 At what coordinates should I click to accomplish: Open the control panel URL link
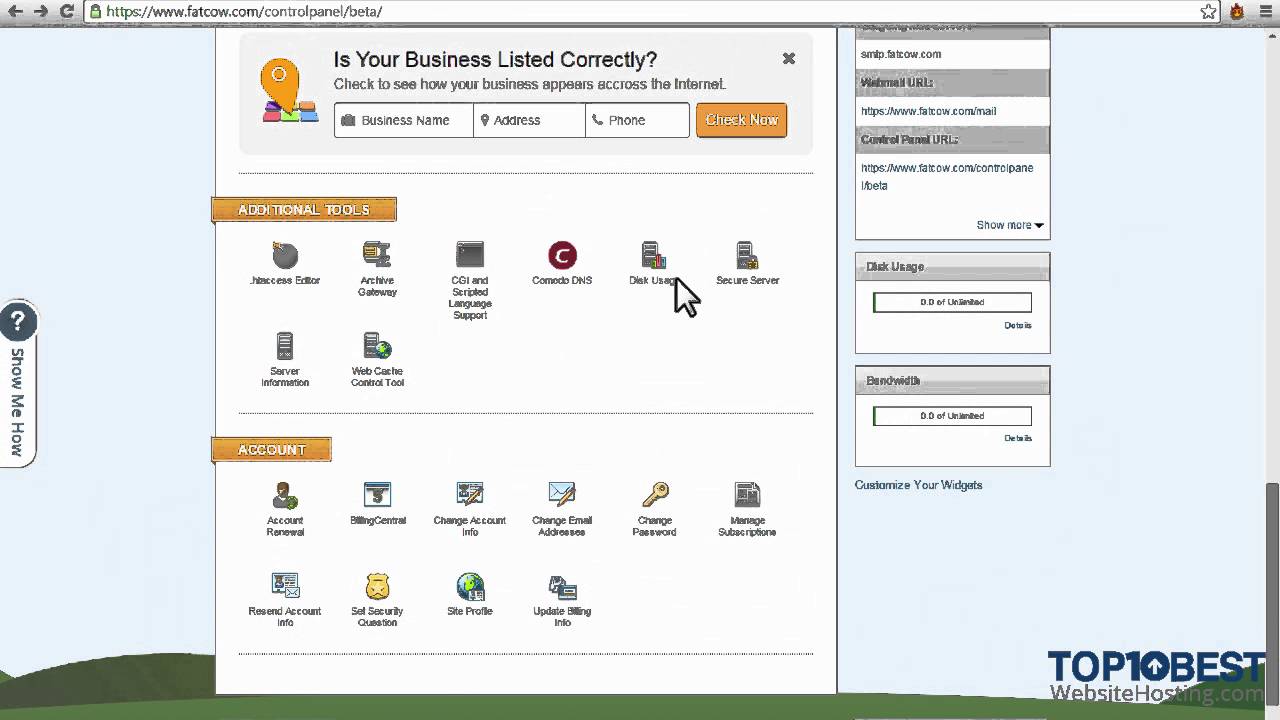pyautogui.click(x=947, y=177)
